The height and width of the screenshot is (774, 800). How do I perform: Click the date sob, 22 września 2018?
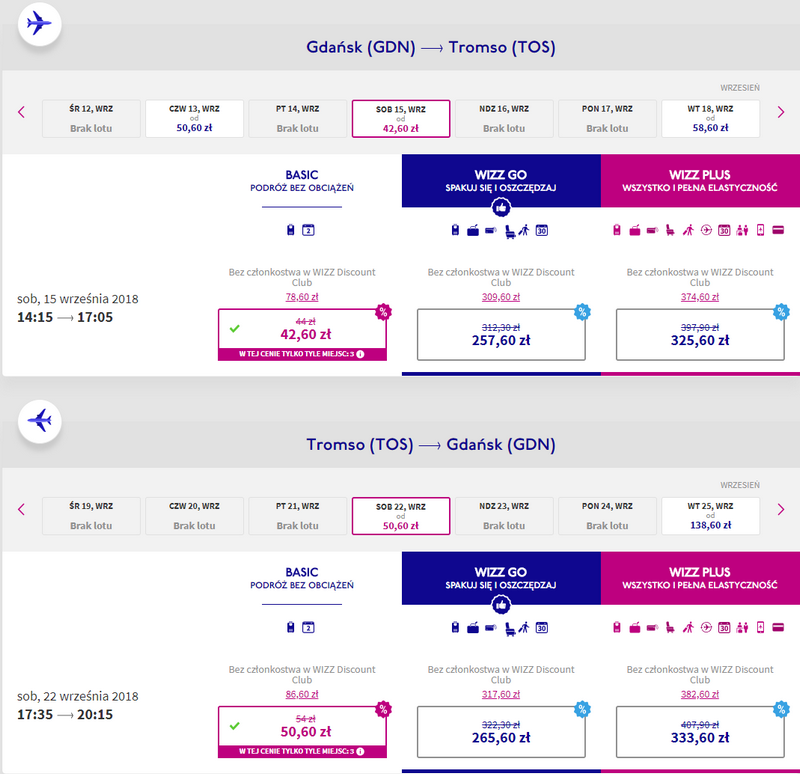78,696
